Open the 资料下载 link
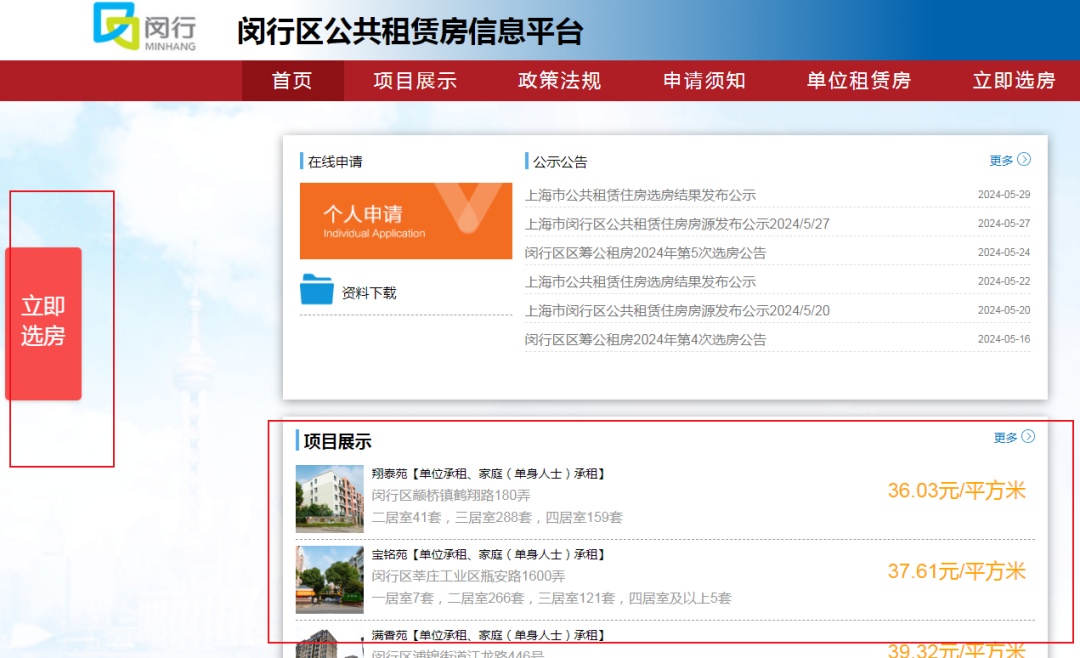 (369, 293)
